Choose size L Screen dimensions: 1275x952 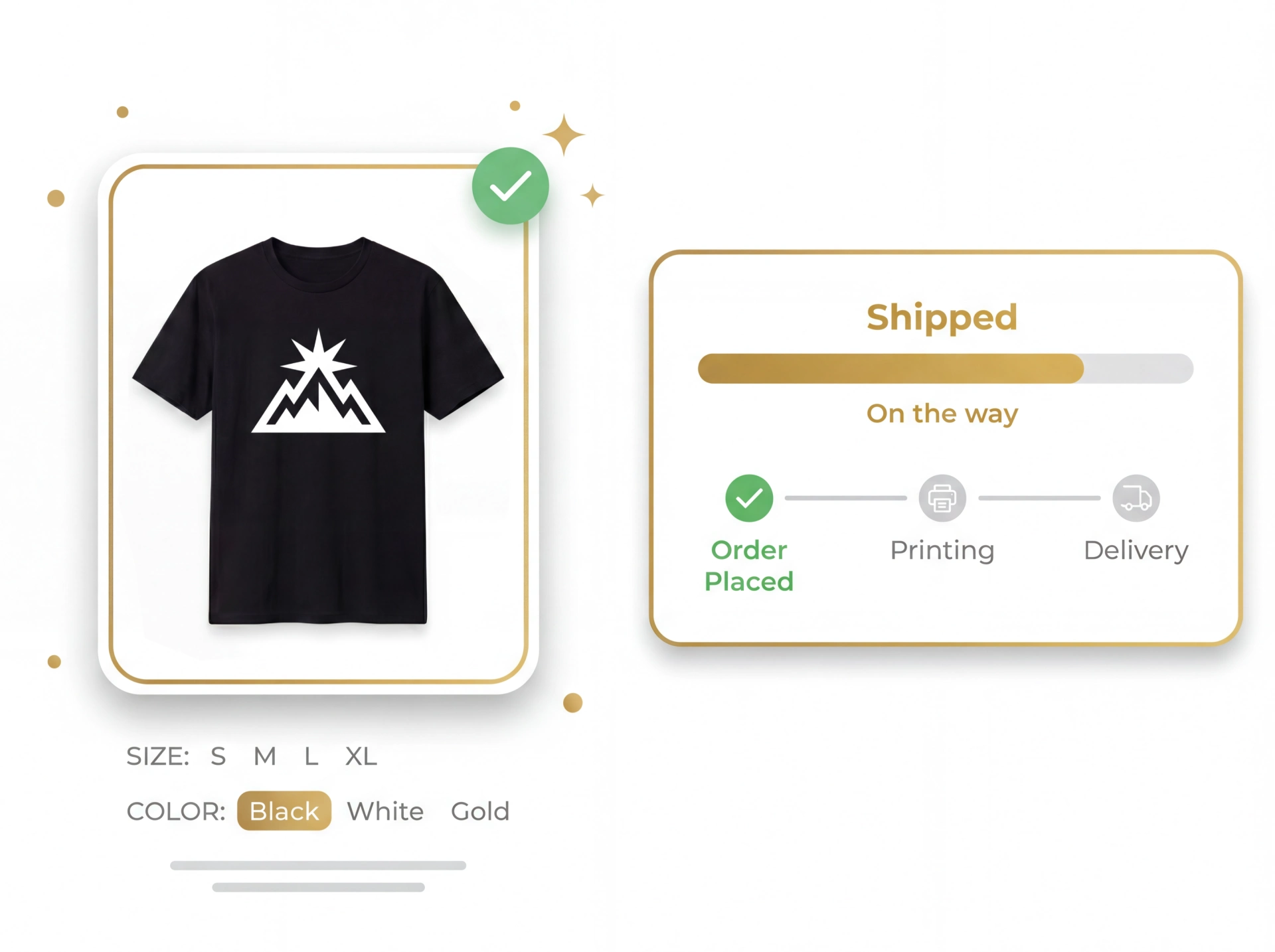311,756
